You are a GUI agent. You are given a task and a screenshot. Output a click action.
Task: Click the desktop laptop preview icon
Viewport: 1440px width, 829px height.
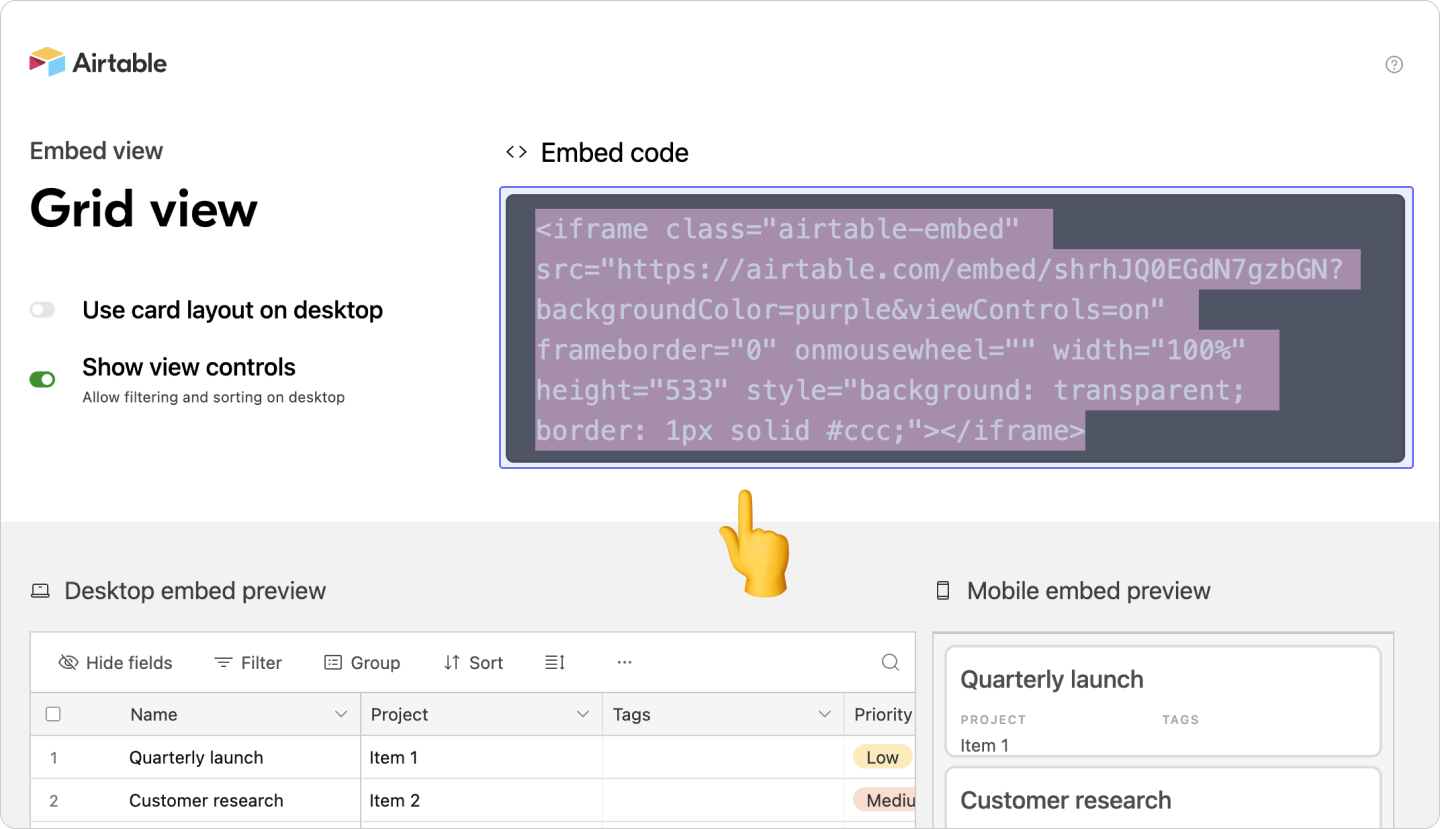point(40,591)
